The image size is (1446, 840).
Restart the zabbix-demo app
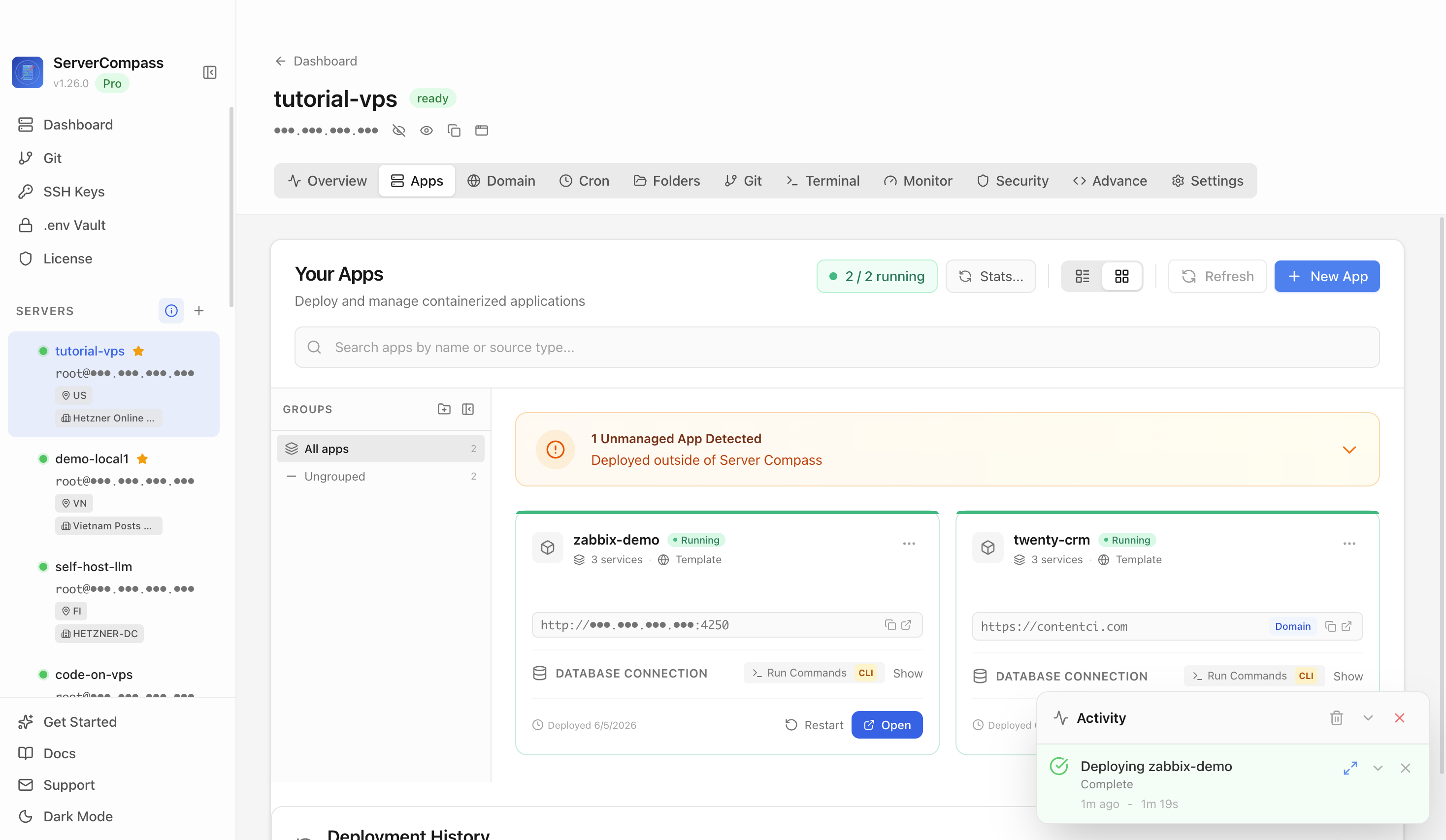814,725
